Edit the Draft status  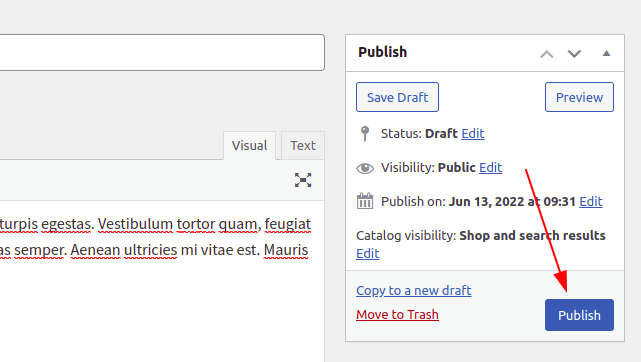pos(473,134)
